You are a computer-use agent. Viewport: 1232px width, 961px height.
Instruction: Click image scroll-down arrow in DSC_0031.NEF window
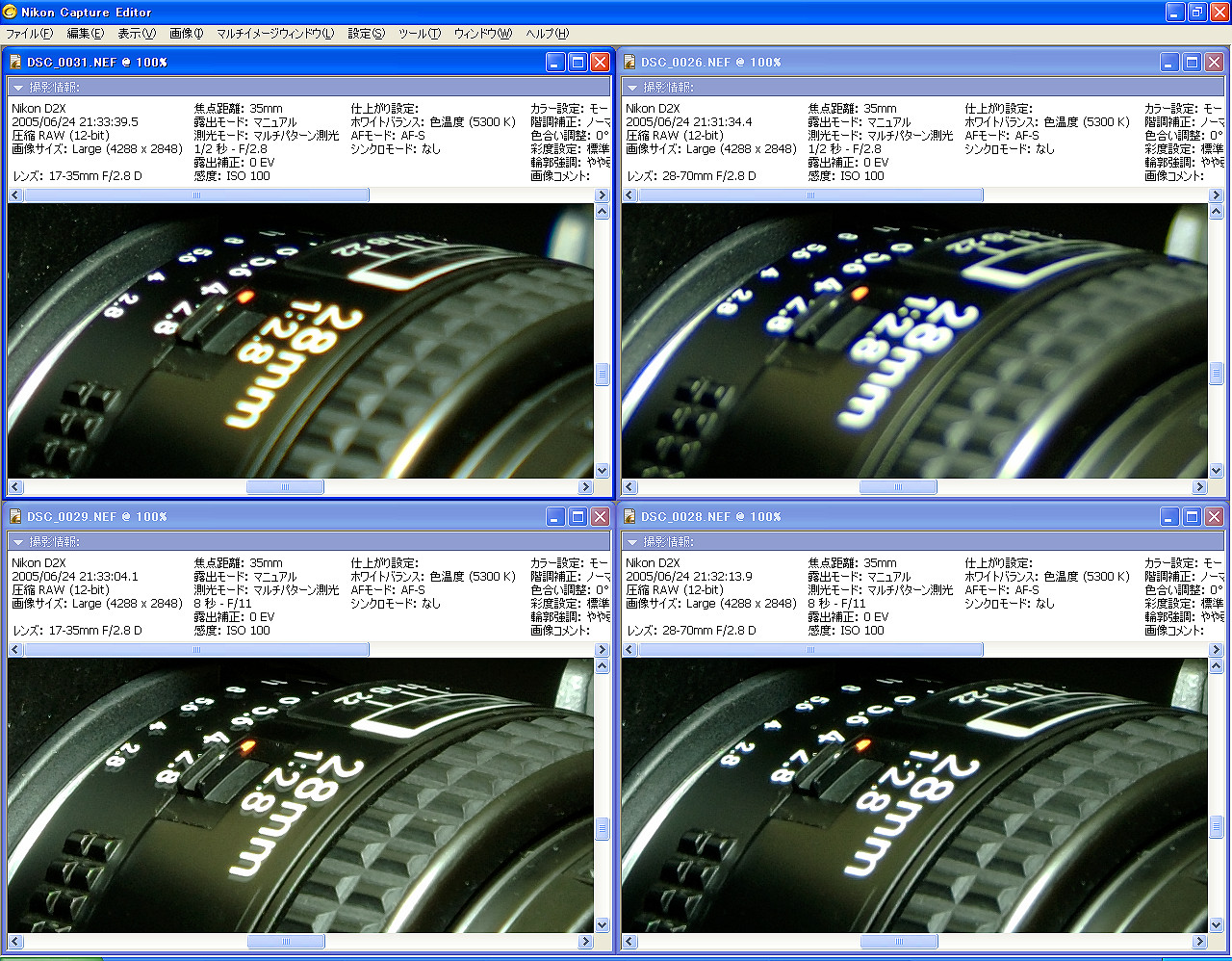point(603,471)
